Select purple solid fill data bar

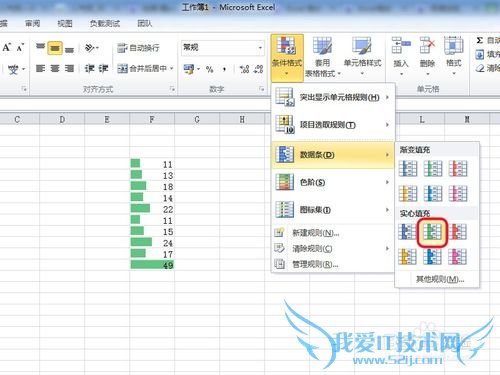[457, 257]
